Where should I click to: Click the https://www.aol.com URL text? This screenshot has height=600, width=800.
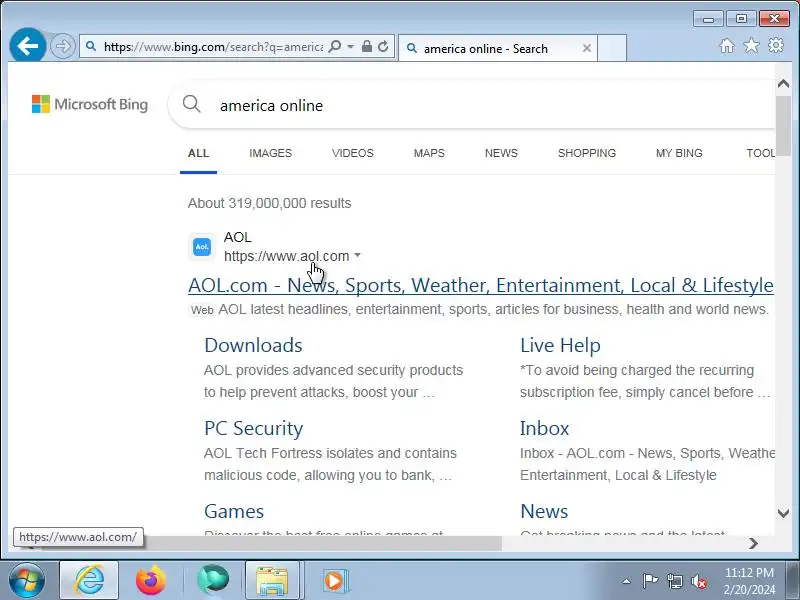click(x=287, y=256)
